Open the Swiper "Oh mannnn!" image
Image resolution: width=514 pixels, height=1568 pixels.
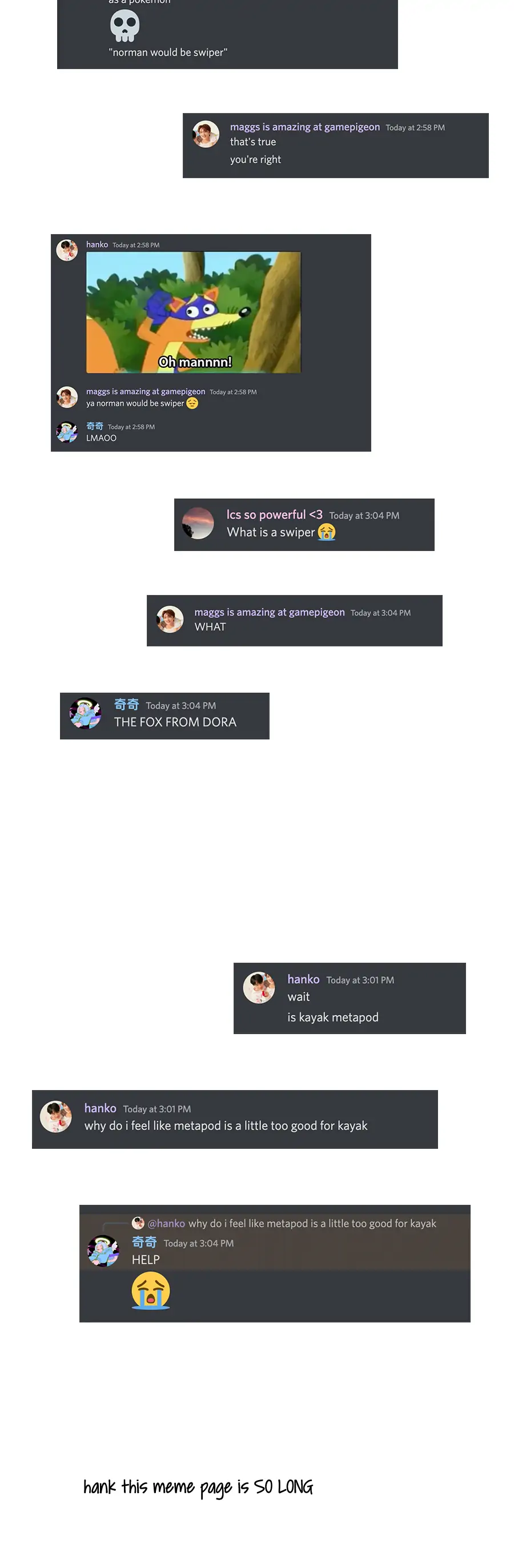194,312
